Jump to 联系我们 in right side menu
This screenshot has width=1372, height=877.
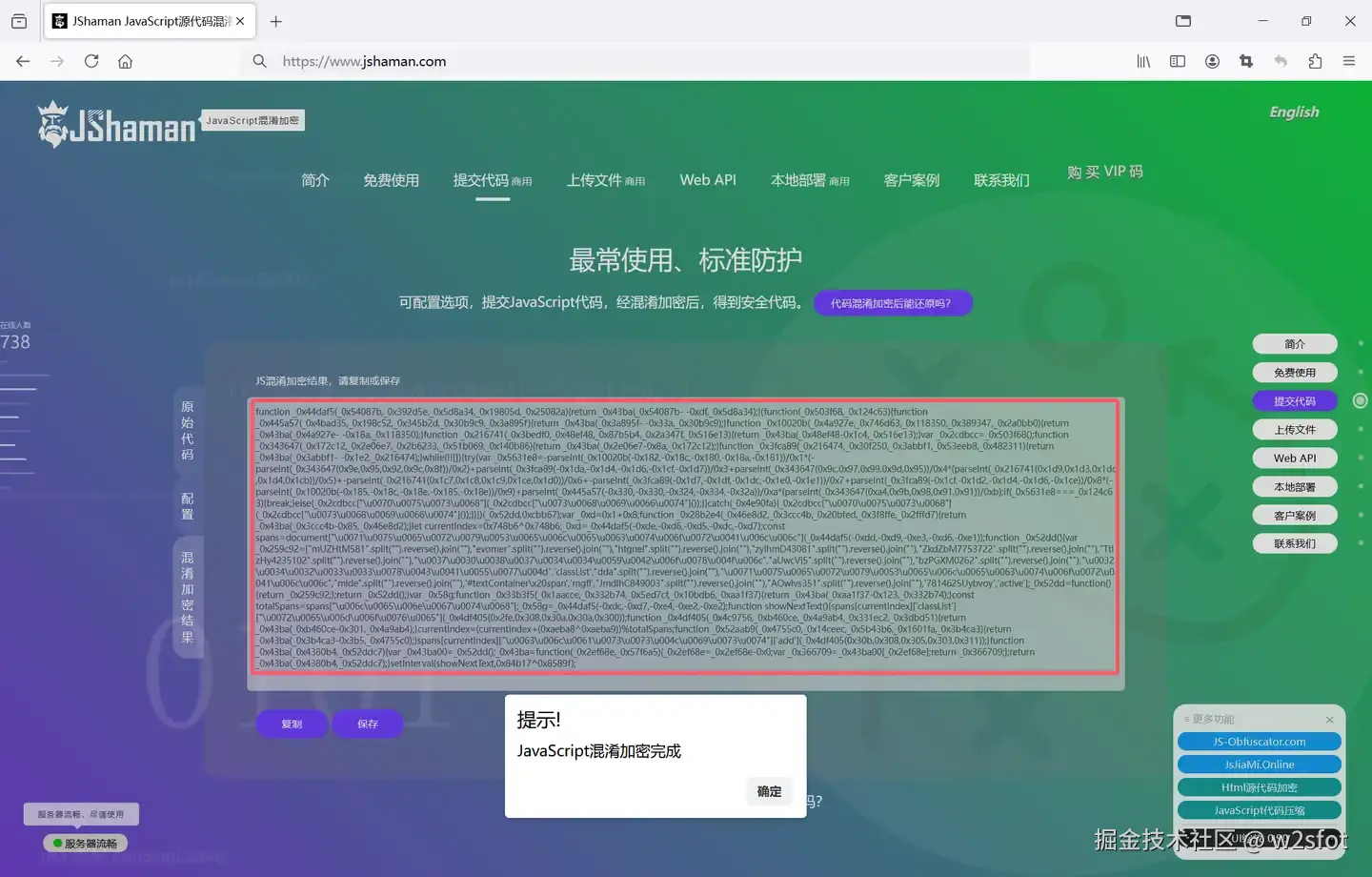pos(1295,543)
